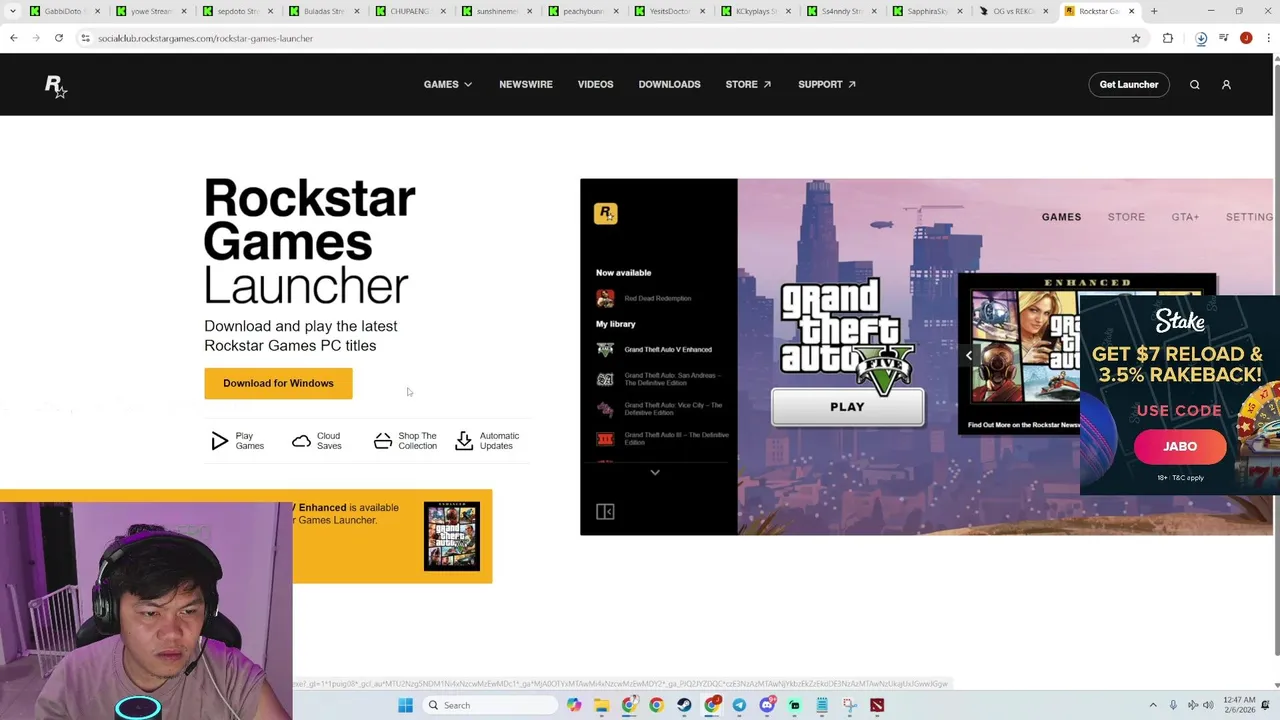Open the browser extensions puzzle icon
Image resolution: width=1280 pixels, height=720 pixels.
pyautogui.click(x=1168, y=38)
